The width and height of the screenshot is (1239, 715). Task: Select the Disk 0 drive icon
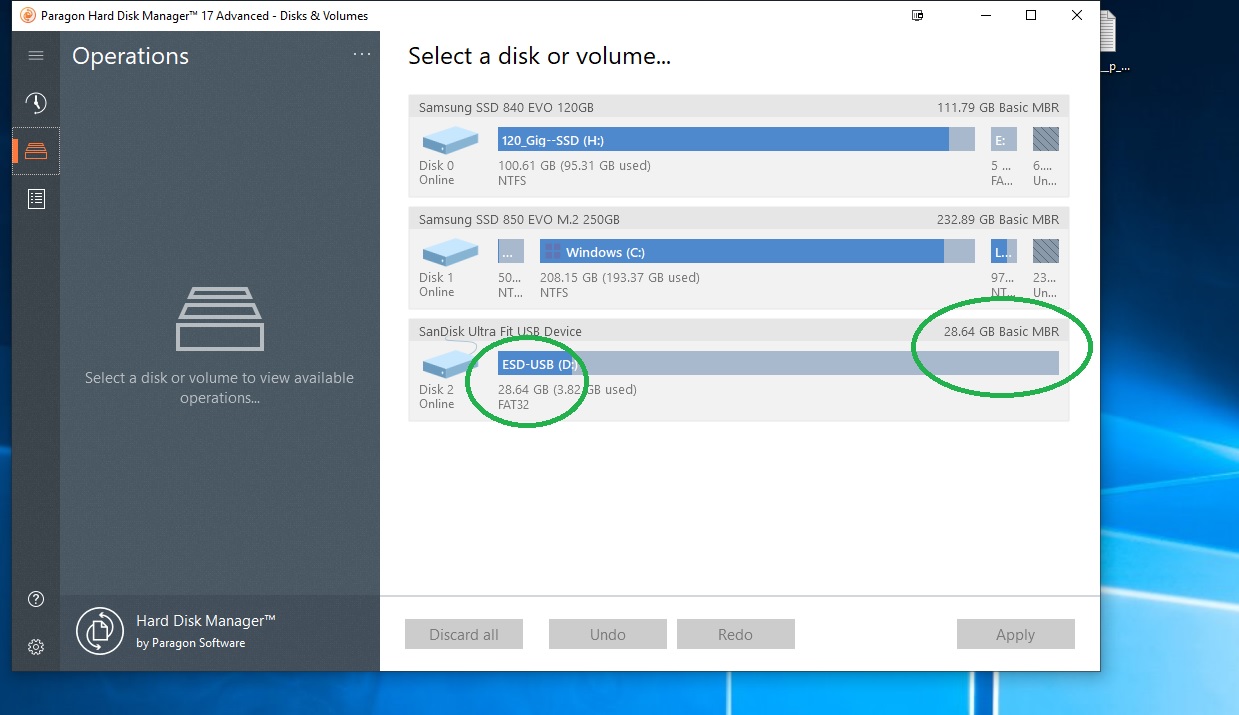click(450, 140)
